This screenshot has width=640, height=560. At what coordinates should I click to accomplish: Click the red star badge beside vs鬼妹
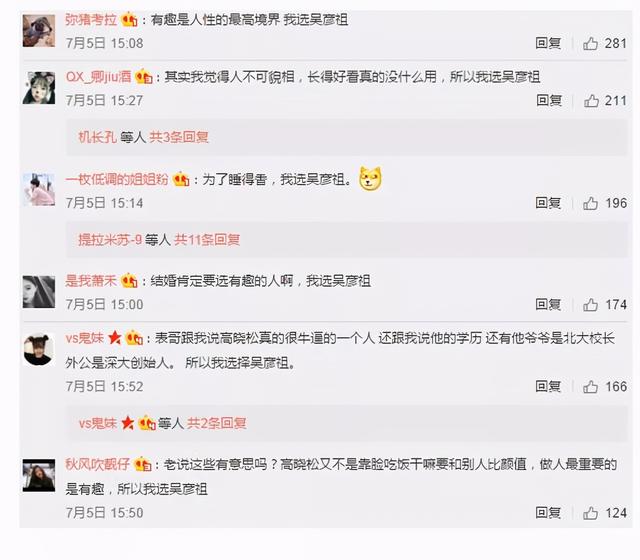115,338
